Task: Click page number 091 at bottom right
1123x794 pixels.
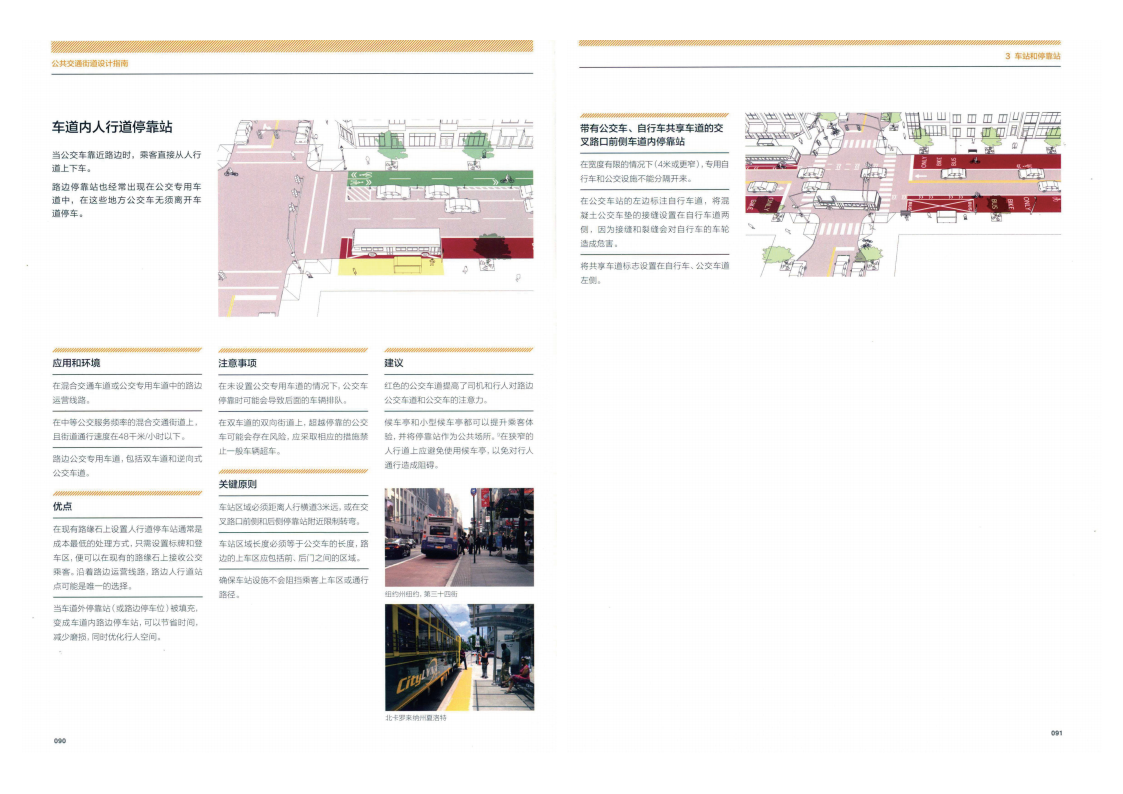Action: (x=1056, y=733)
